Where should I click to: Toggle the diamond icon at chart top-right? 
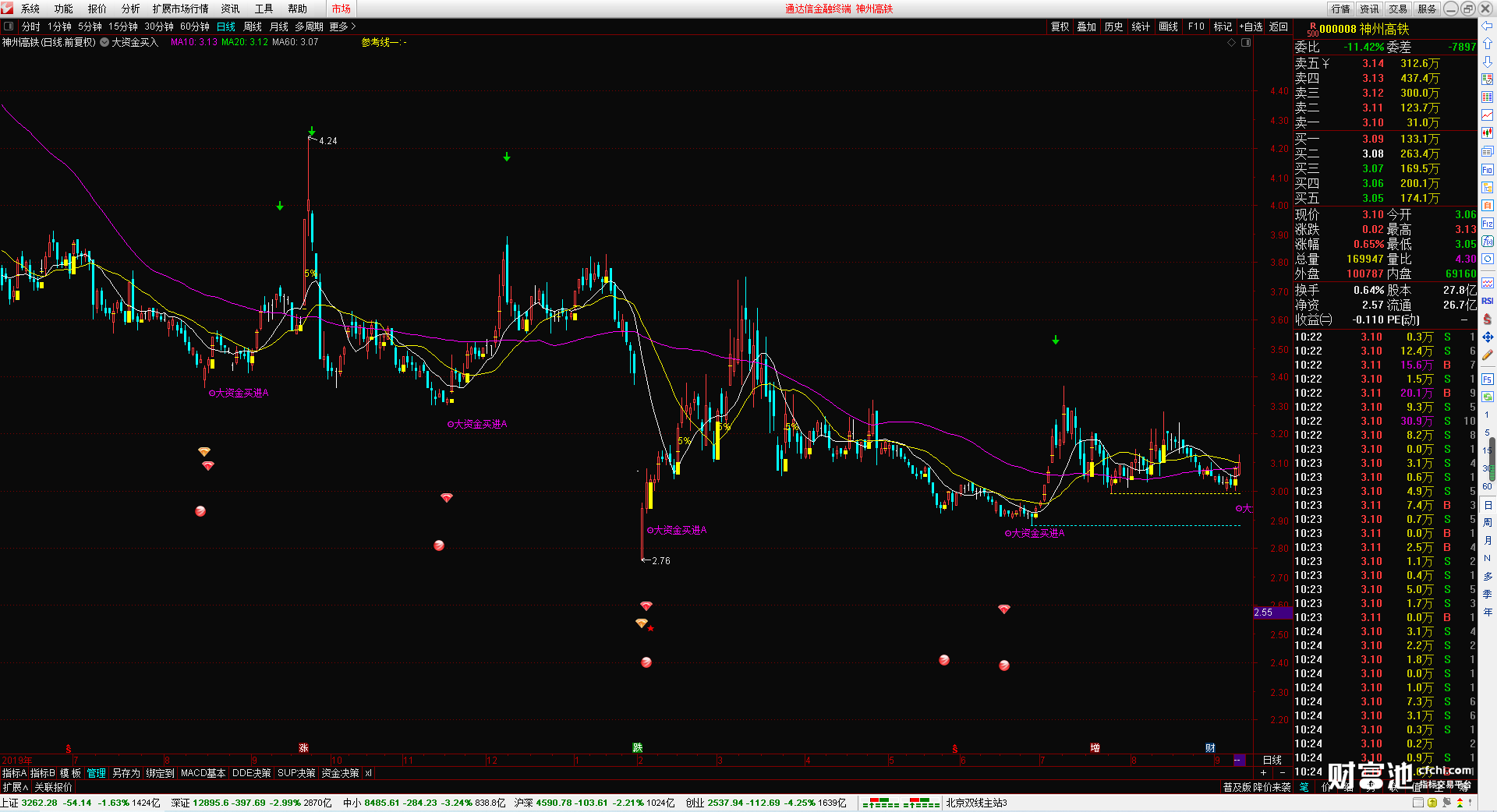(1232, 42)
